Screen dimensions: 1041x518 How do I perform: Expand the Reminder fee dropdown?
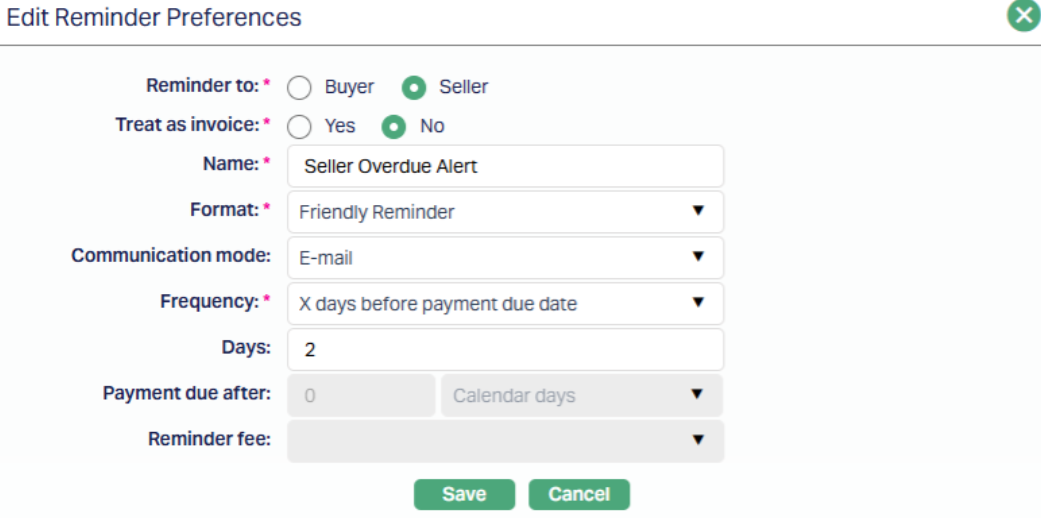click(x=505, y=440)
